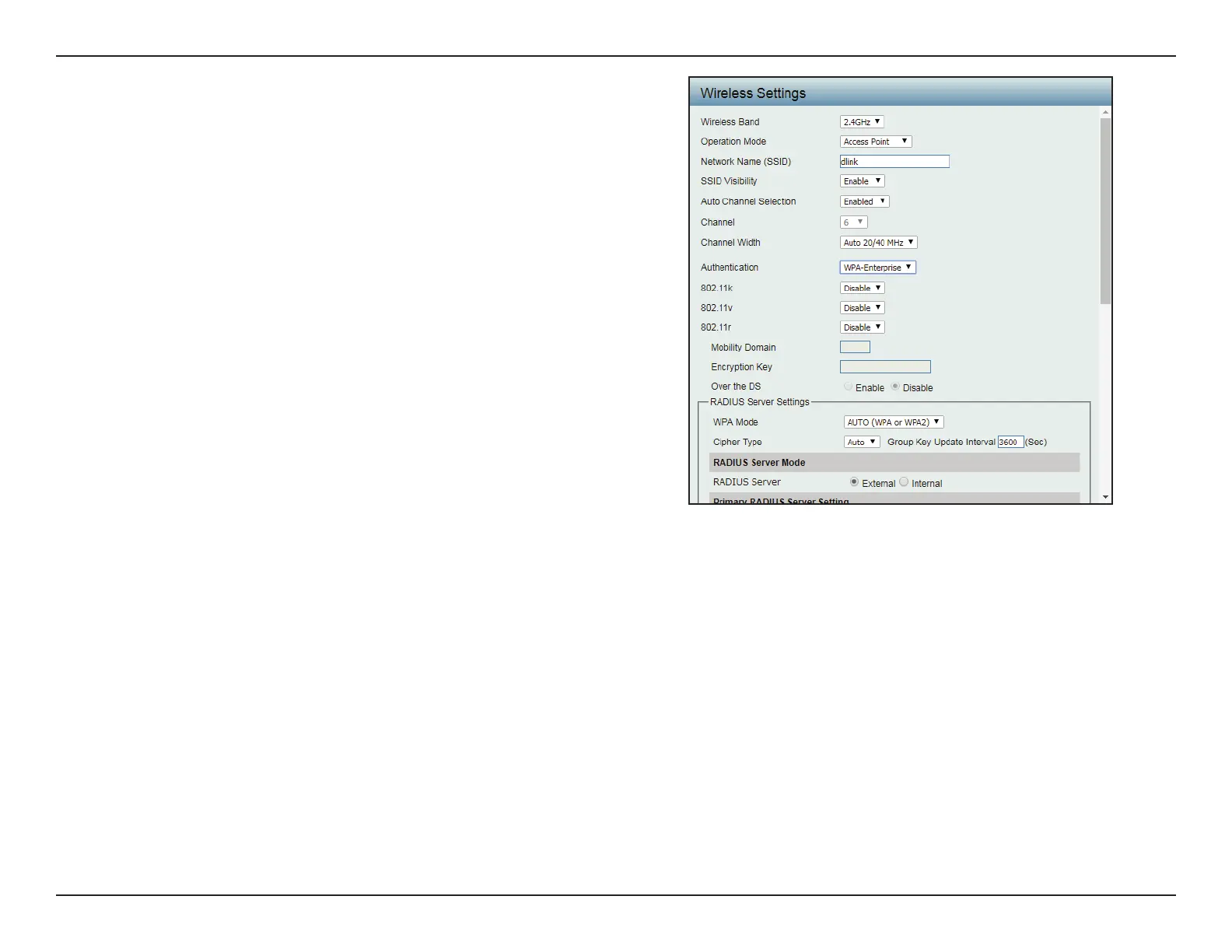Open the Channel Width dropdown
1232x952 pixels.
(879, 243)
